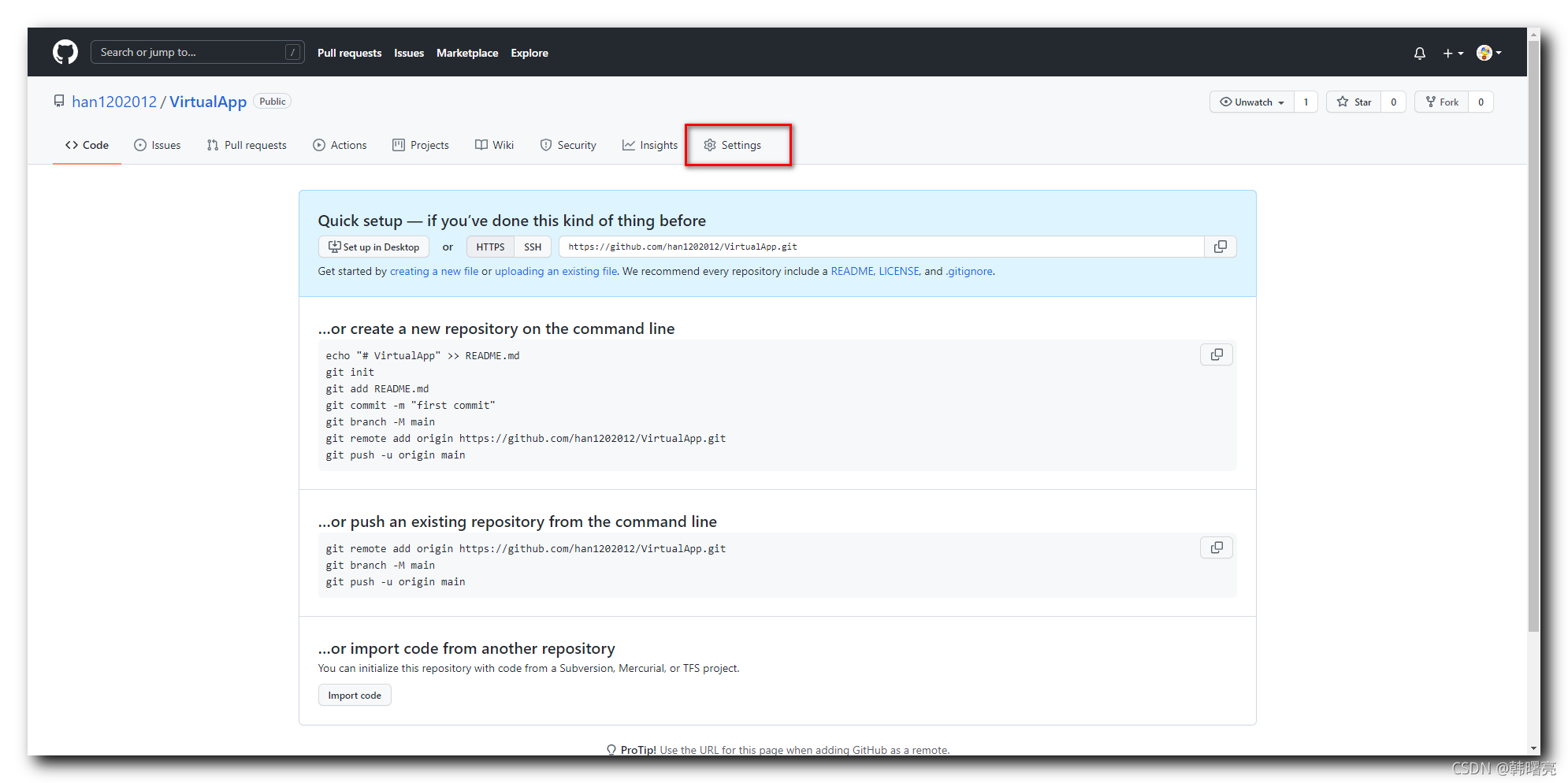The height and width of the screenshot is (783, 1568).
Task: Open the Projects tab
Action: coord(421,145)
